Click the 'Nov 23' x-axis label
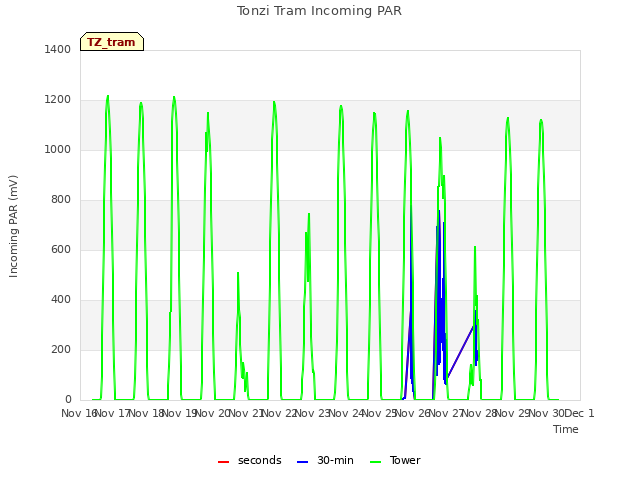 pos(312,413)
